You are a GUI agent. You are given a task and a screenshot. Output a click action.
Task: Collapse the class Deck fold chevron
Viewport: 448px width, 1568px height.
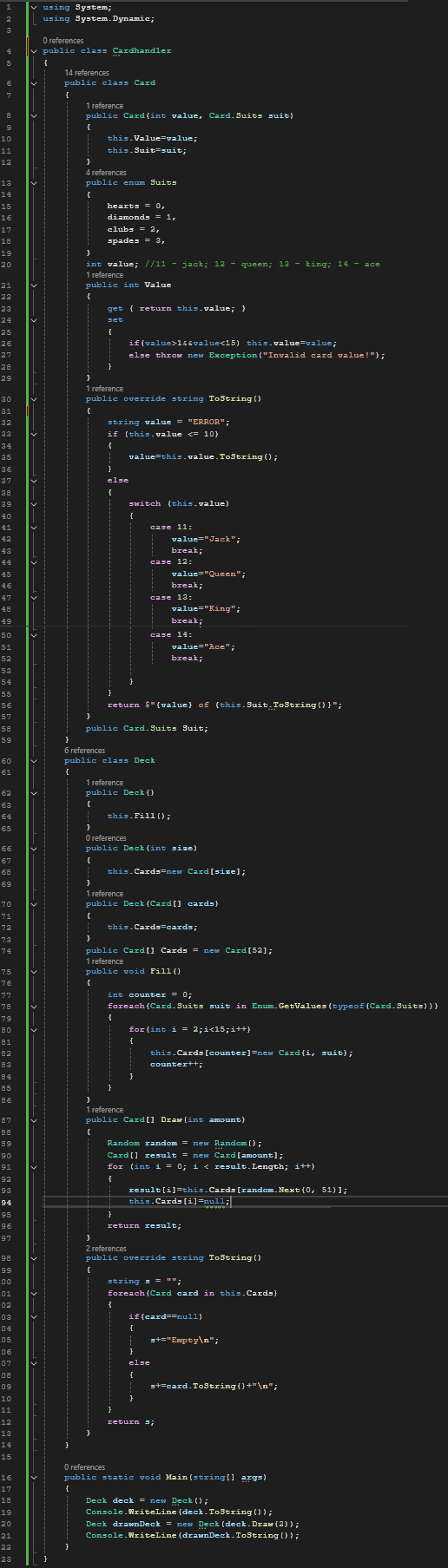pyautogui.click(x=34, y=761)
